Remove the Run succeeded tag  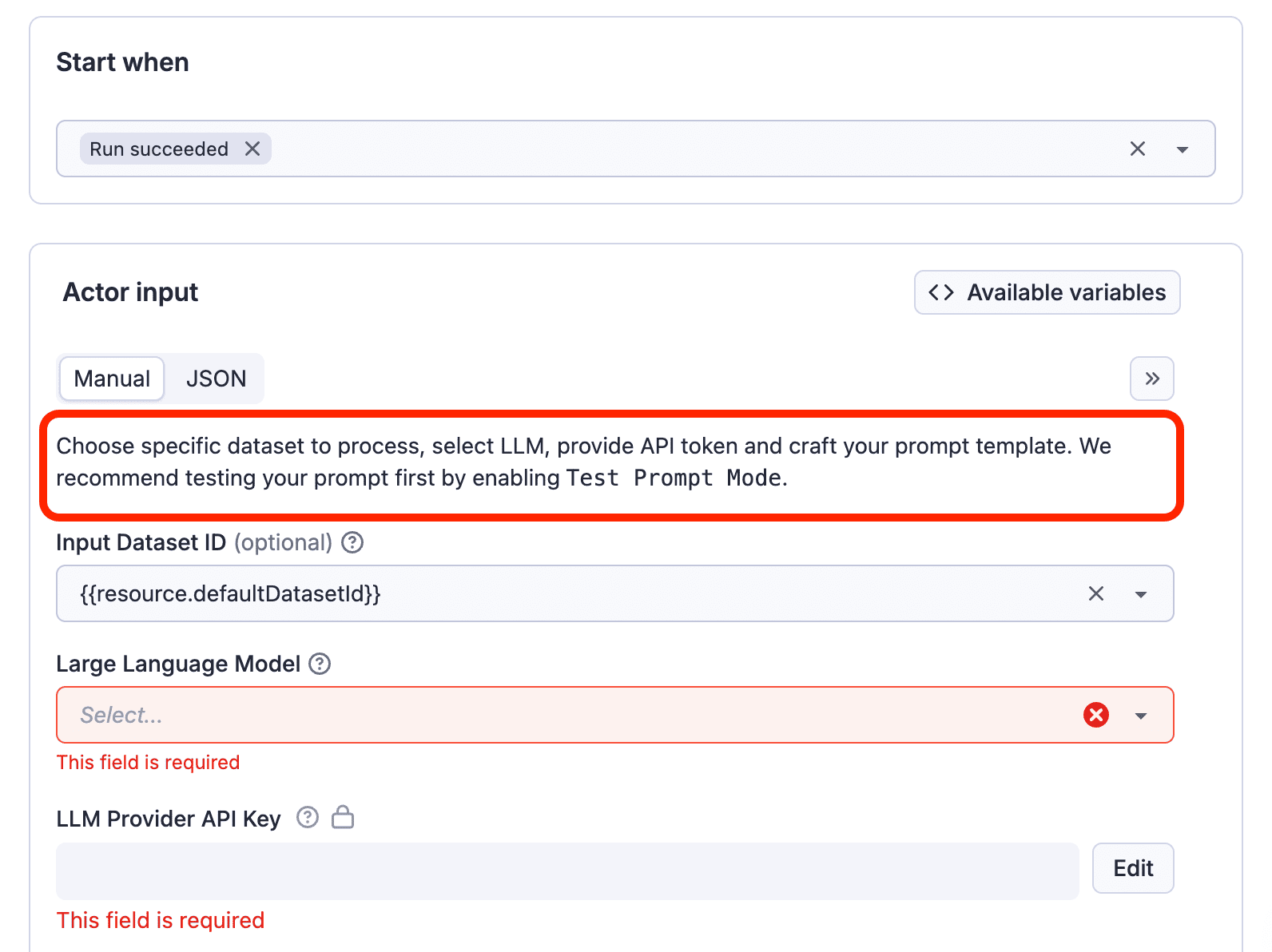click(x=252, y=149)
